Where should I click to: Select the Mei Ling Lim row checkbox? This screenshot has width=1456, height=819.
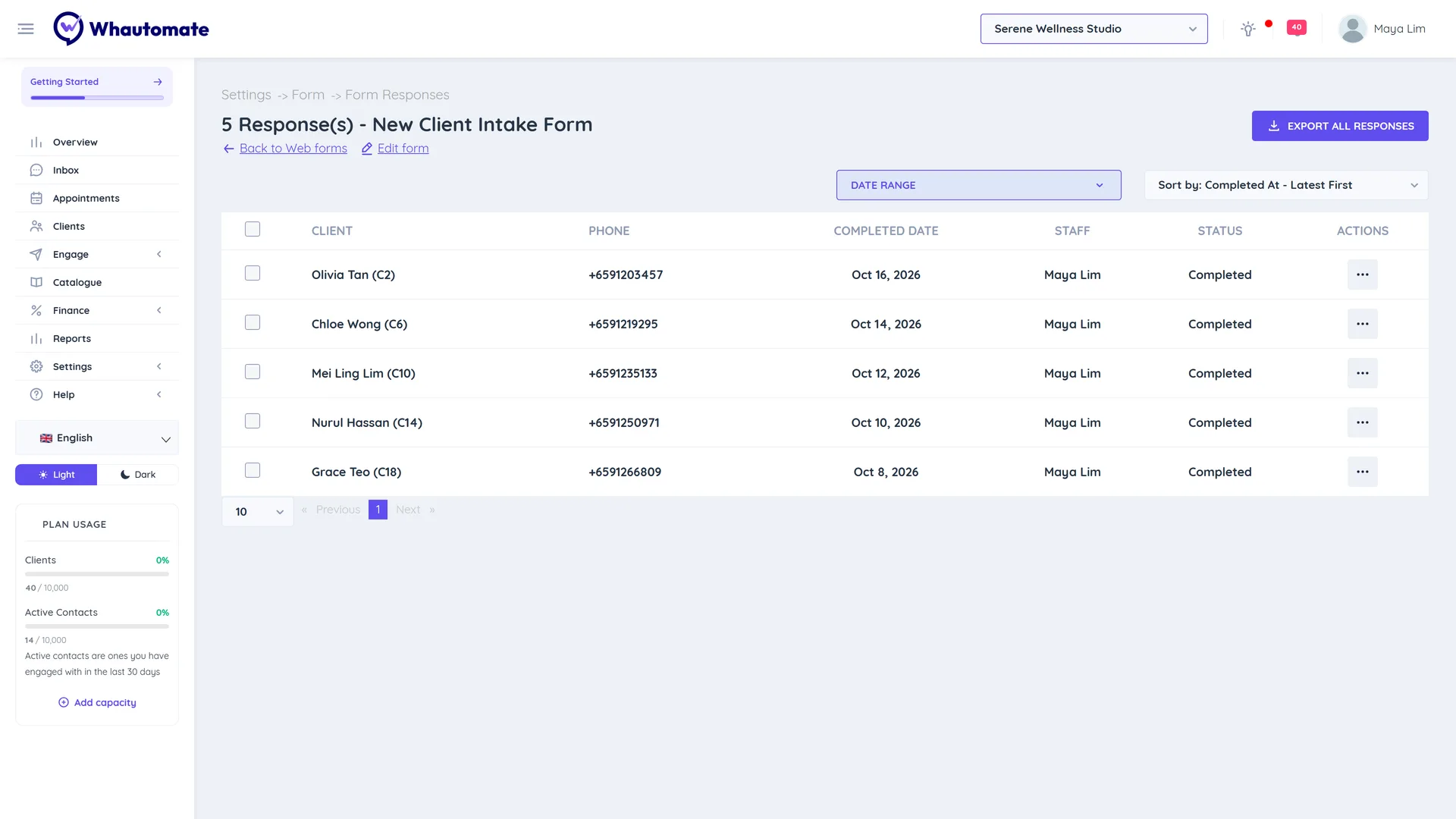(x=253, y=372)
